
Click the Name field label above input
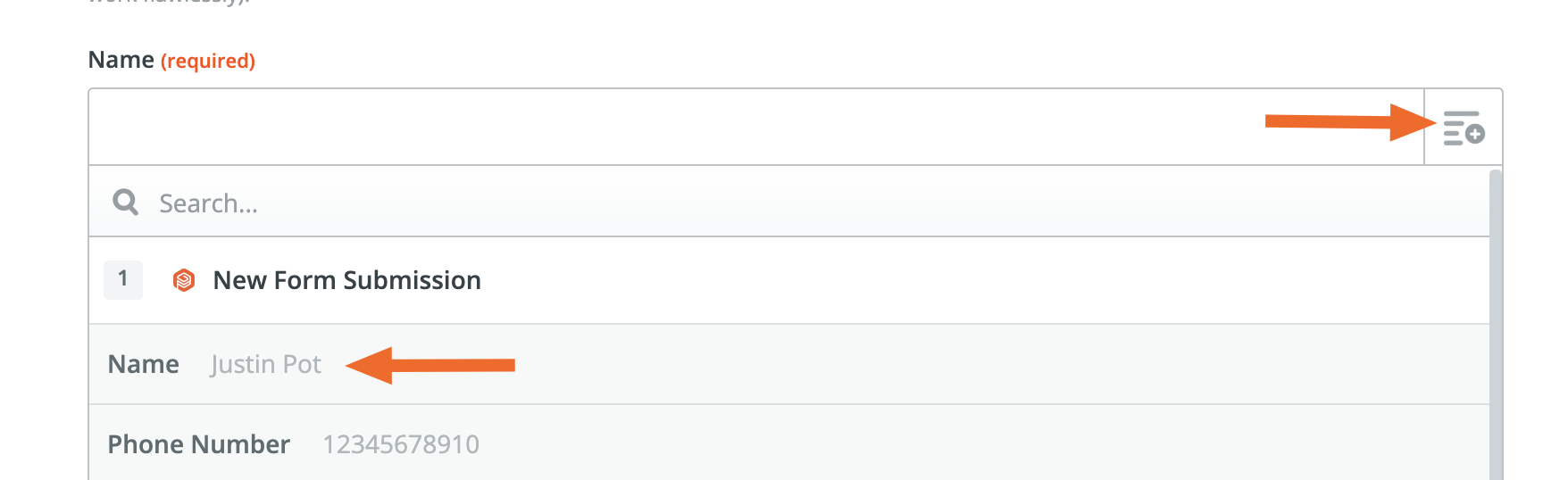click(121, 60)
